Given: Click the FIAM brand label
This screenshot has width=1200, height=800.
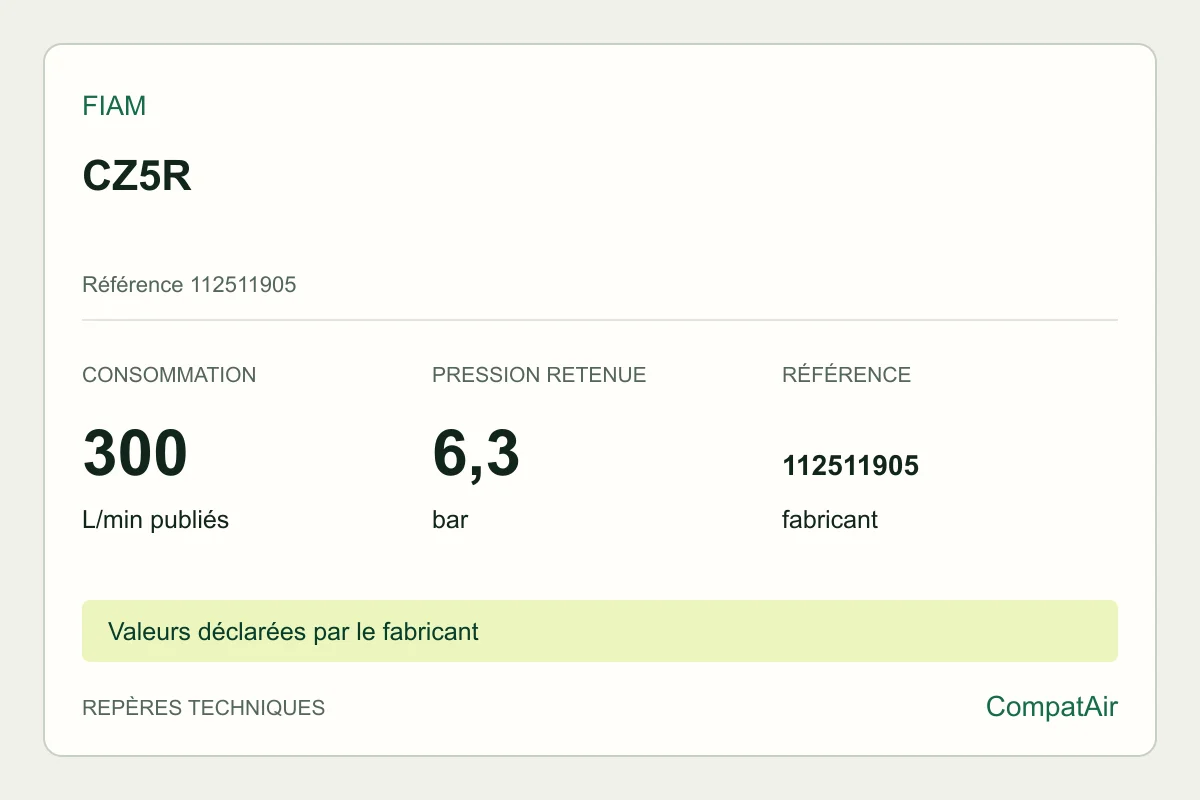Looking at the screenshot, I should (x=114, y=106).
